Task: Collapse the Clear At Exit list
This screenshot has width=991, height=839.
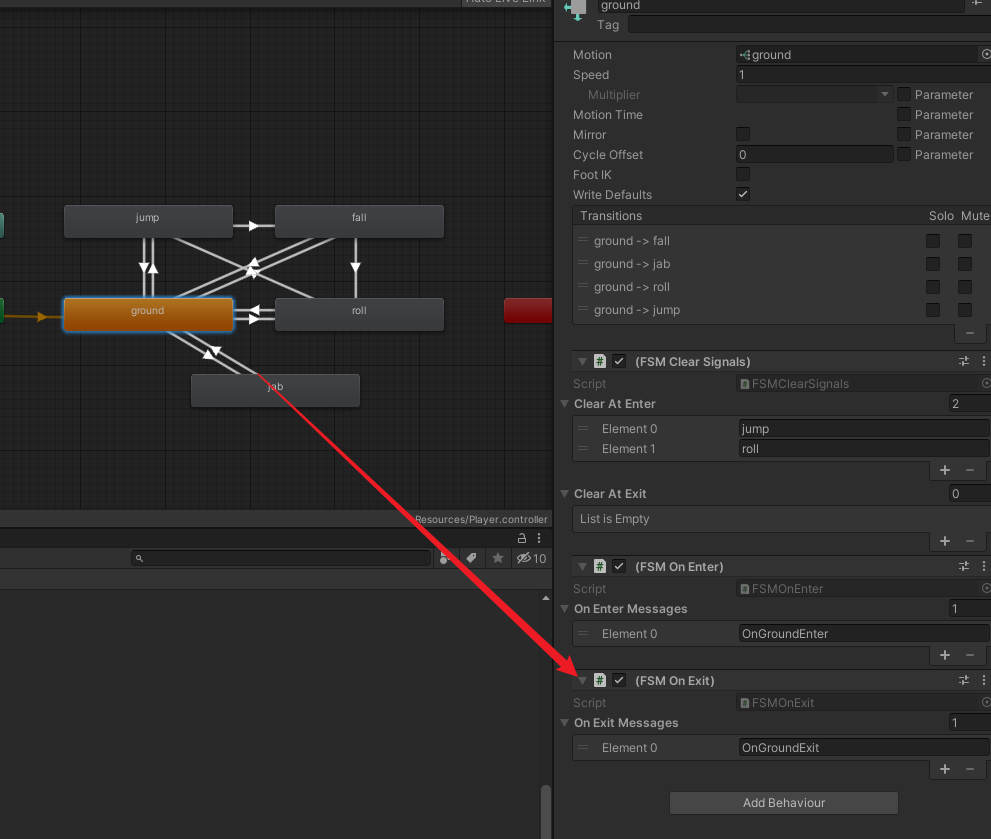Action: pos(564,493)
